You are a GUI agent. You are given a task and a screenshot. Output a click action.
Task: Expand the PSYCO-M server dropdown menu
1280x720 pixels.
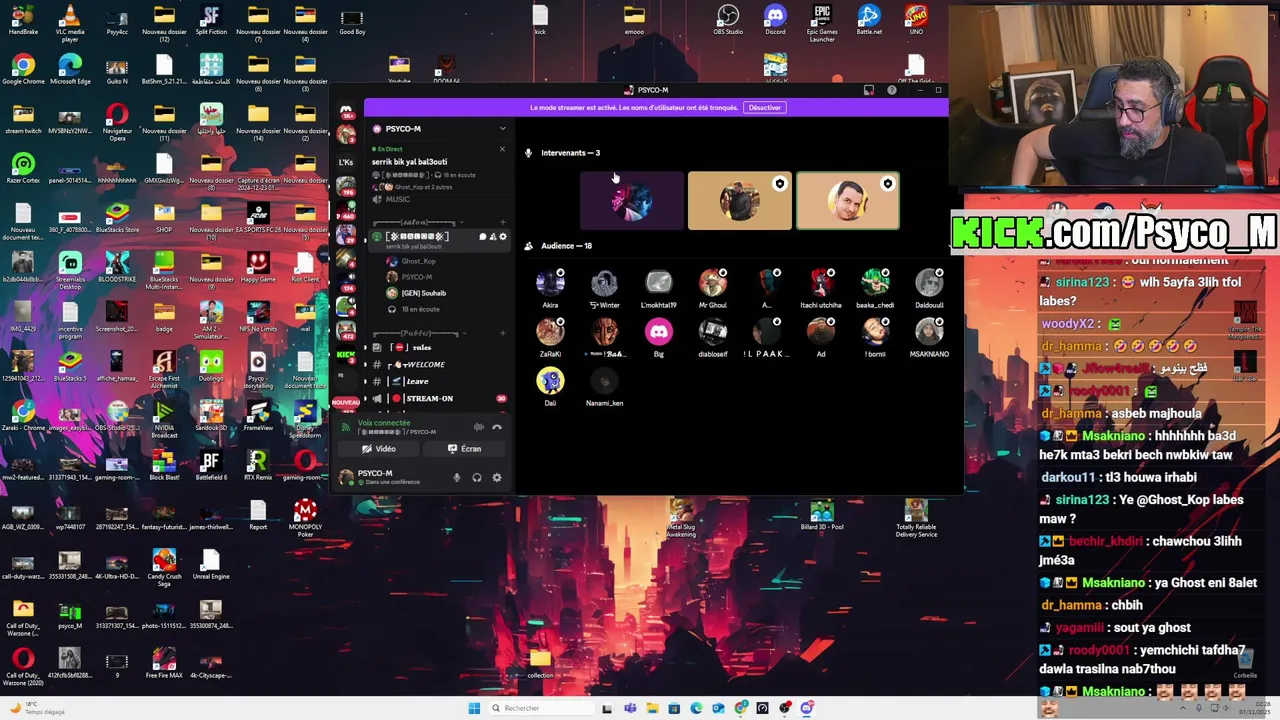click(x=503, y=129)
